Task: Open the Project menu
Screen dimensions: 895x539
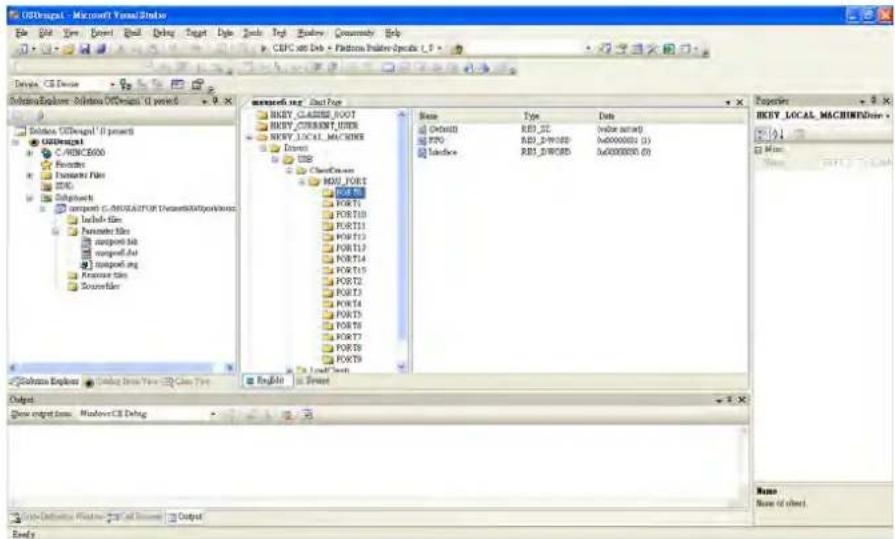Action: coord(102,33)
